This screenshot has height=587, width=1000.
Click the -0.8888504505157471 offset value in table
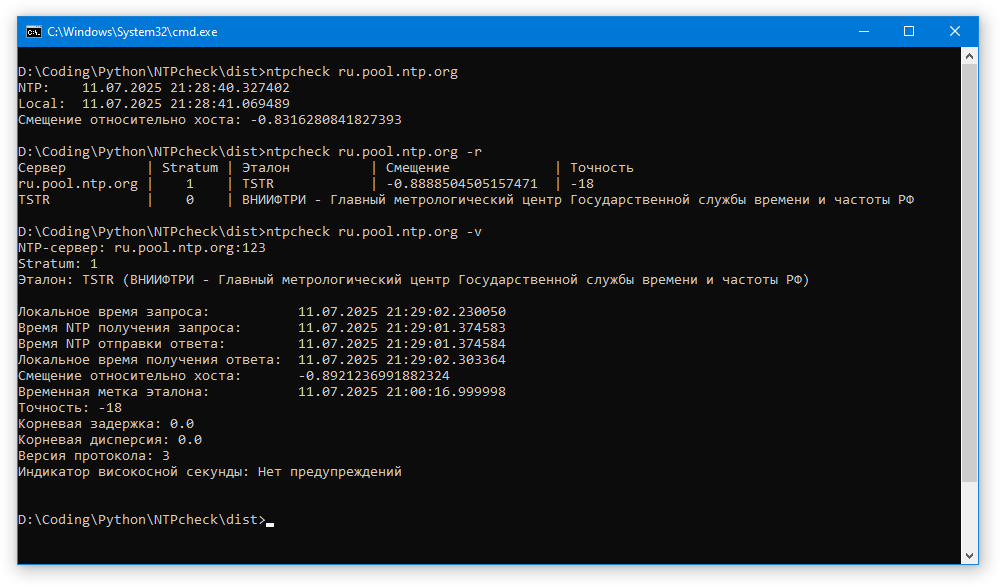click(461, 184)
